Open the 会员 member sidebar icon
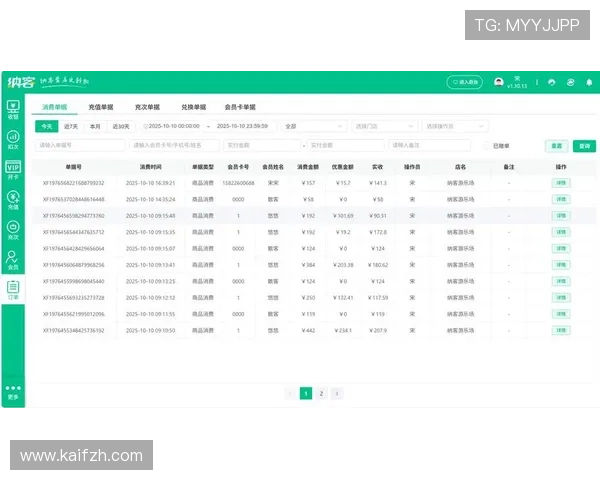The image size is (600, 480). pos(13,260)
